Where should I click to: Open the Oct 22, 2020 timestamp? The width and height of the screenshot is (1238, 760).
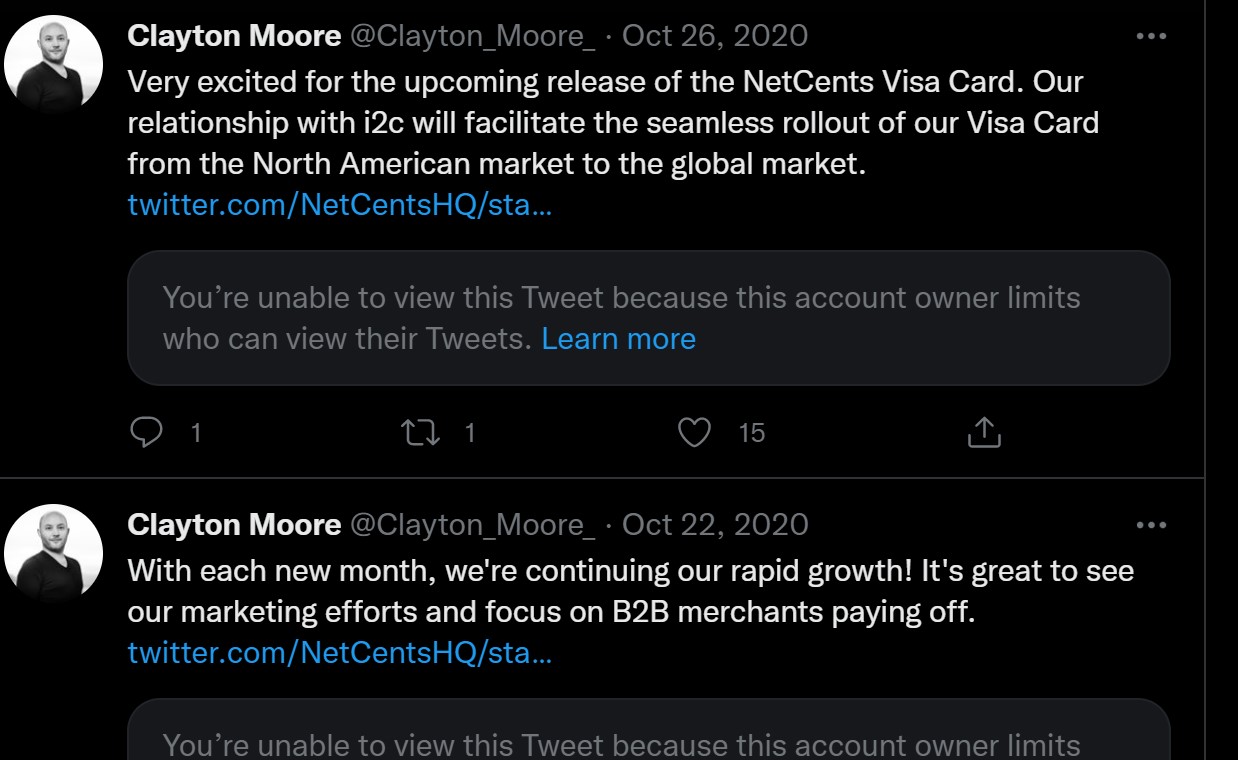pyautogui.click(x=715, y=525)
